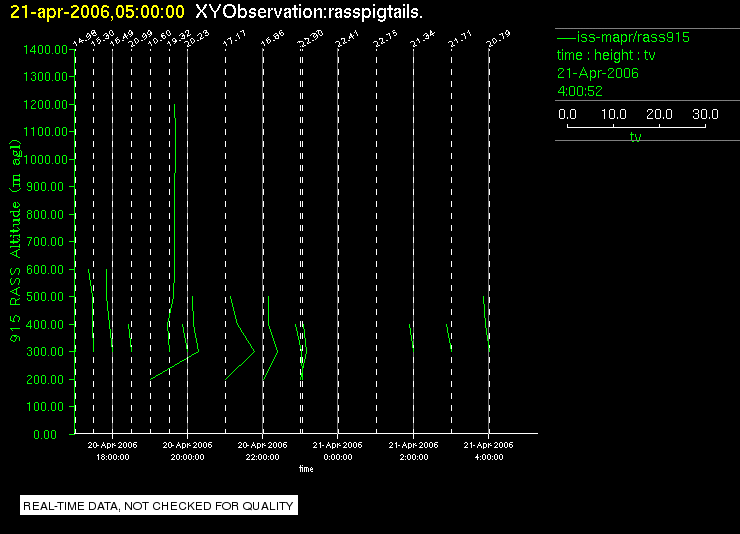Click the 'tv' label below the scale bar
Screen dimensions: 740x534
tap(636, 137)
